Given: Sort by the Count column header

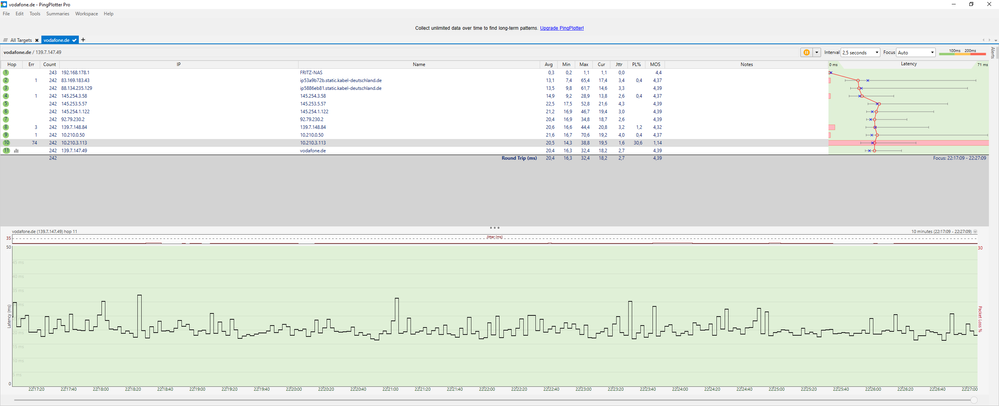Looking at the screenshot, I should point(50,64).
